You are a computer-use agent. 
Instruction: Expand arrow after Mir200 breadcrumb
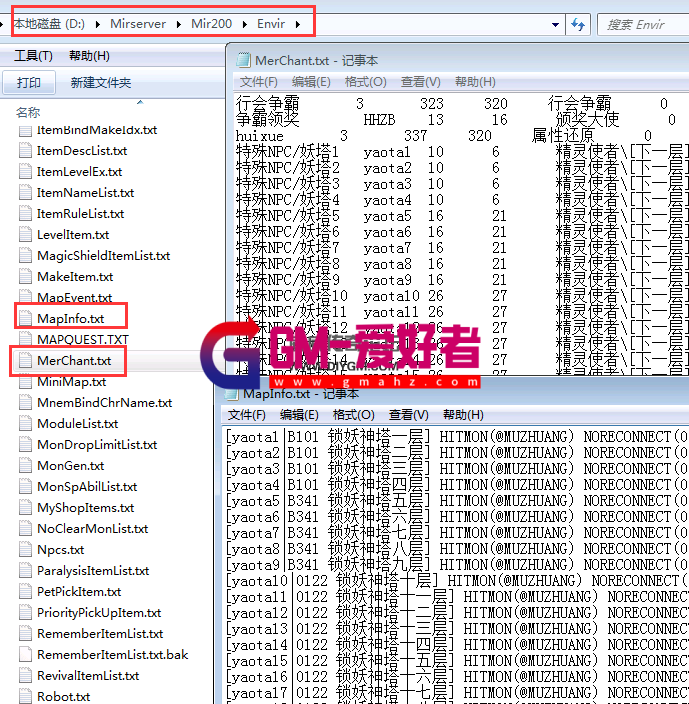pos(245,24)
